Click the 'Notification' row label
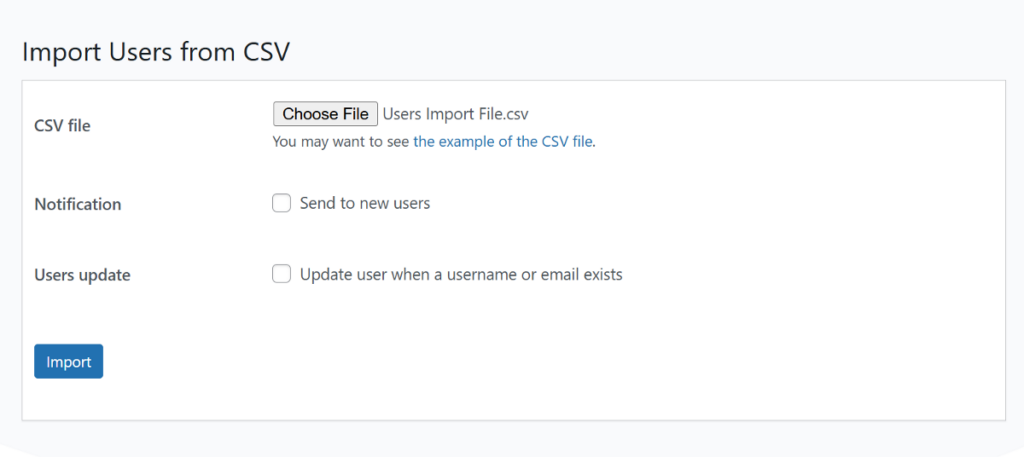1024x457 pixels. (x=78, y=204)
